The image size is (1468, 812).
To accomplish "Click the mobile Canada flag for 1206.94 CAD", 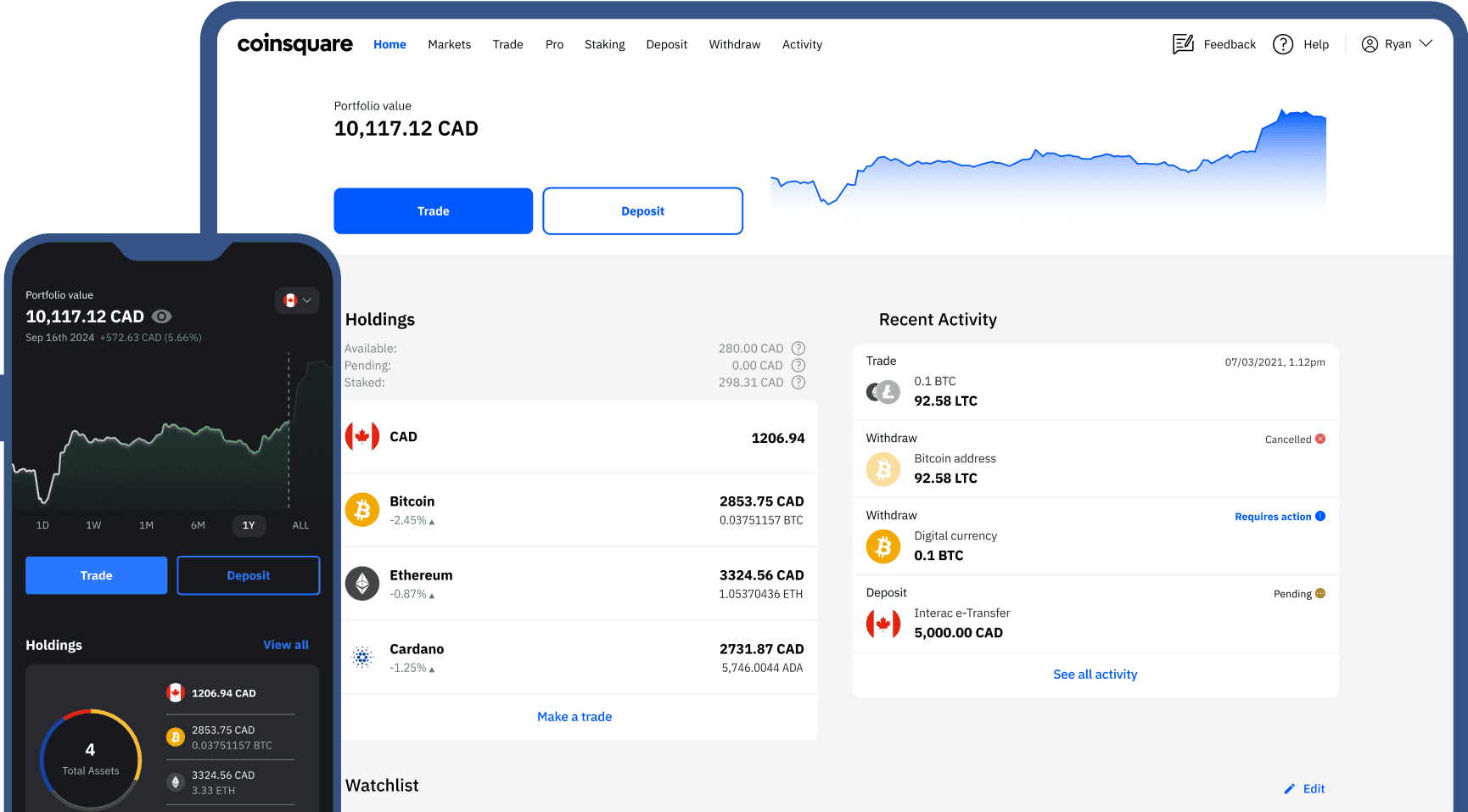I will point(175,693).
